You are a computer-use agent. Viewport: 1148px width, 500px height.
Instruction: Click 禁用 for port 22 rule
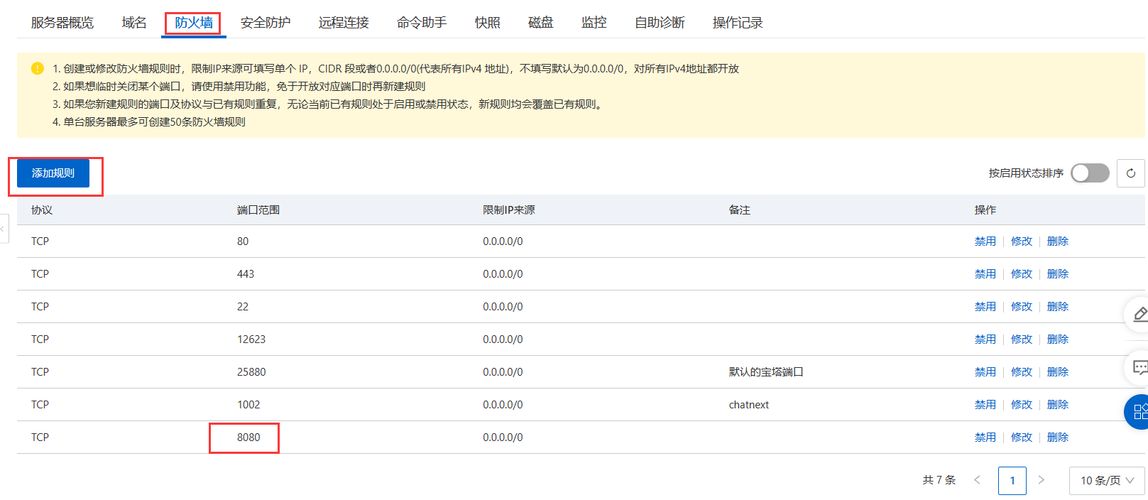coord(985,307)
